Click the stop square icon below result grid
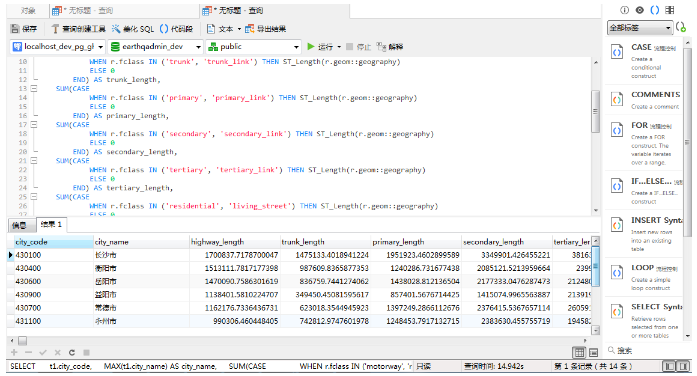This screenshot has width=697, height=376. 86,352
